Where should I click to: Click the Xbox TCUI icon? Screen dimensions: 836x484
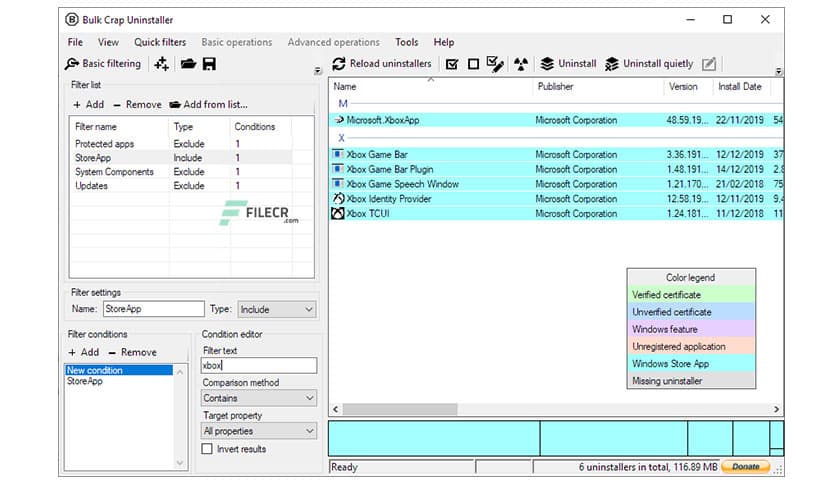tap(338, 213)
